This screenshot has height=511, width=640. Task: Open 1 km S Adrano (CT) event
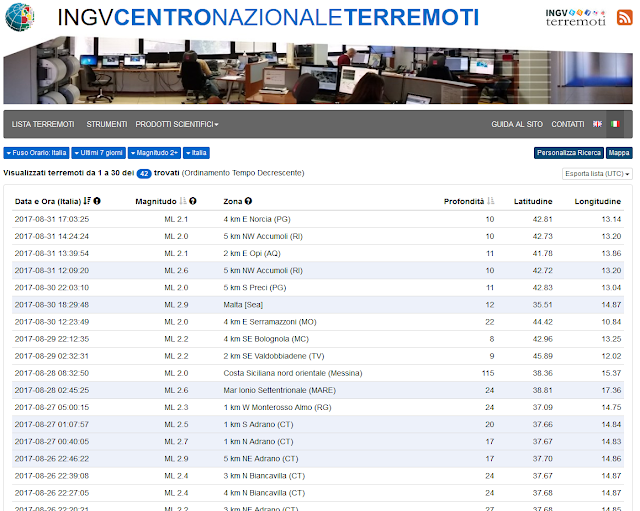tap(258, 425)
